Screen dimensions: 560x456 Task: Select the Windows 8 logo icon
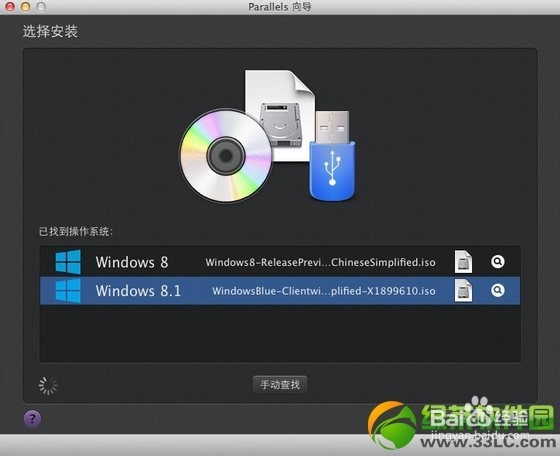(68, 262)
